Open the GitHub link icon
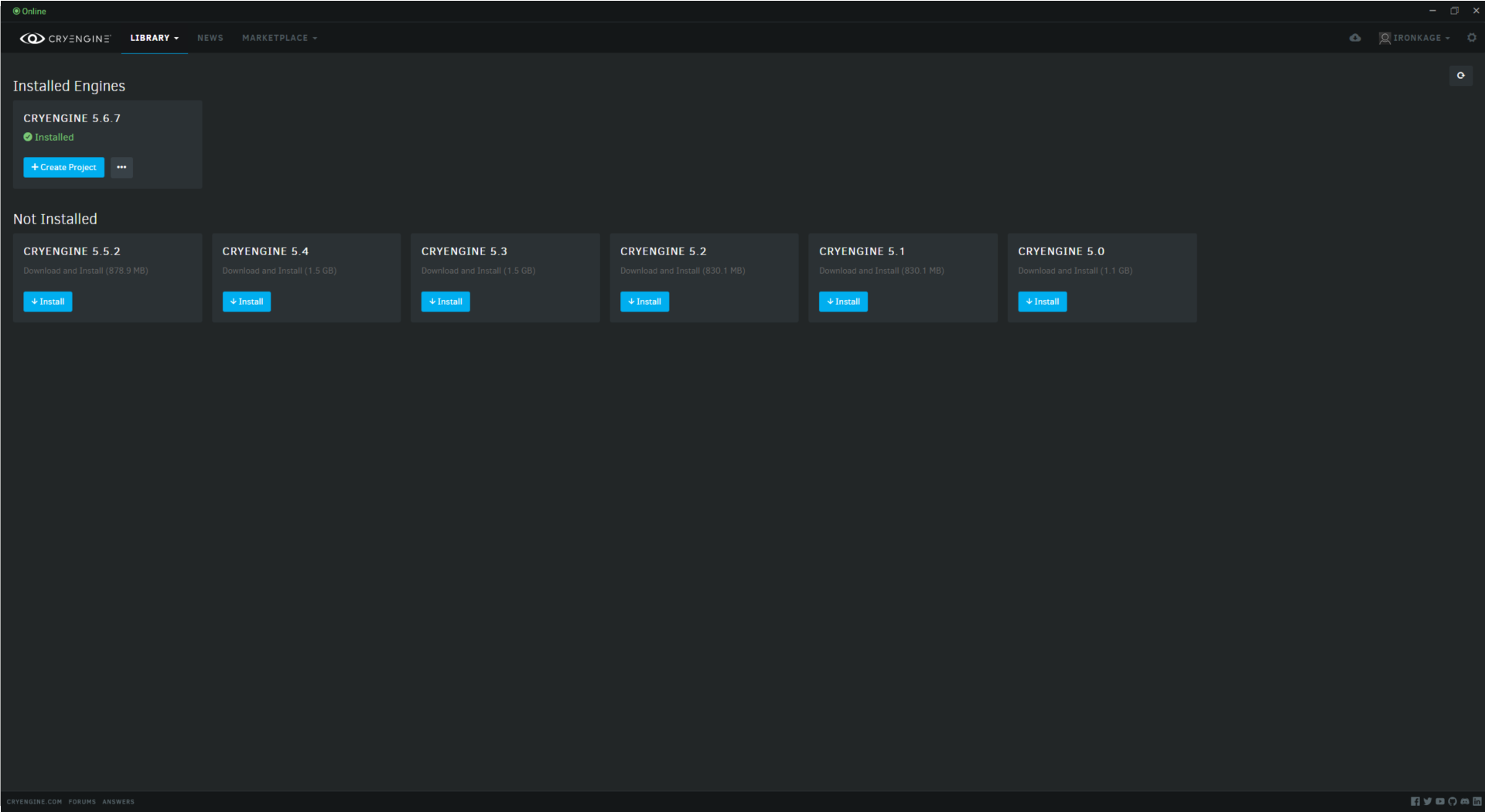 click(x=1453, y=802)
